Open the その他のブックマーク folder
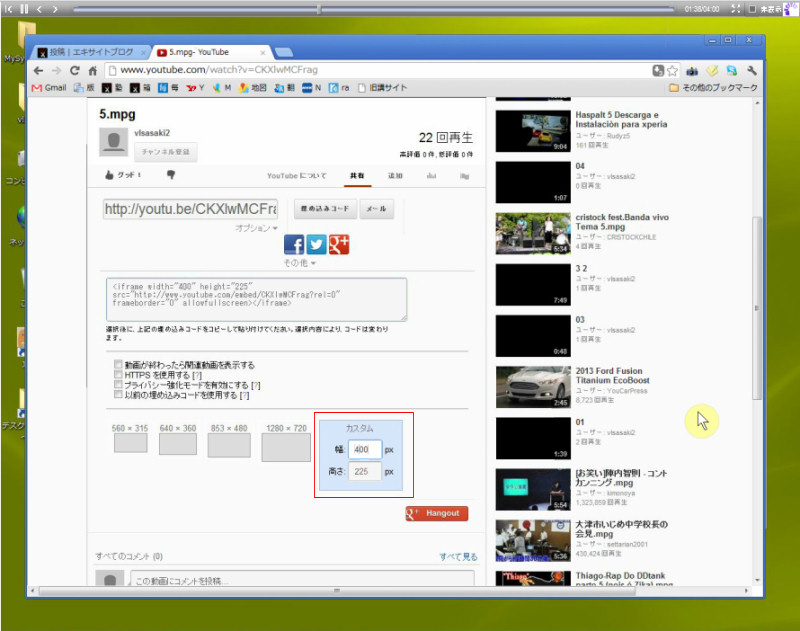 (x=713, y=88)
